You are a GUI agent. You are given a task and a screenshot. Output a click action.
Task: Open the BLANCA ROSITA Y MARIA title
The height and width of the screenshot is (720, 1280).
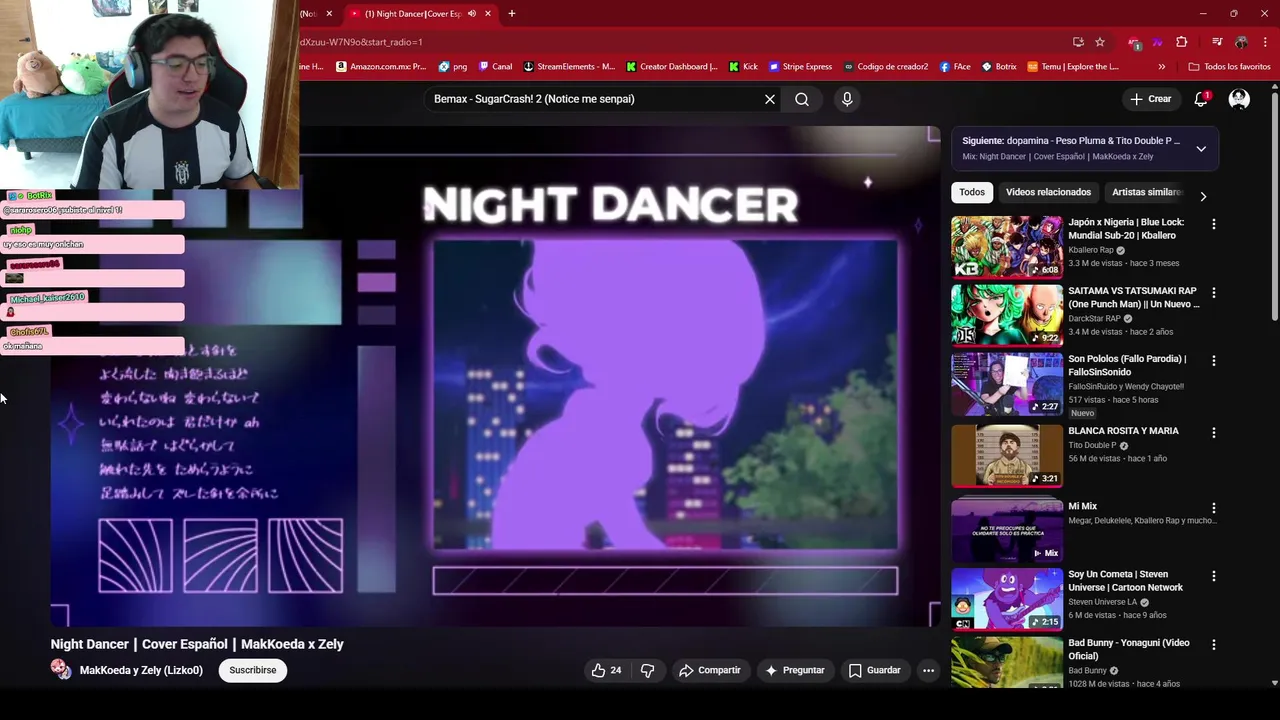tap(1123, 431)
